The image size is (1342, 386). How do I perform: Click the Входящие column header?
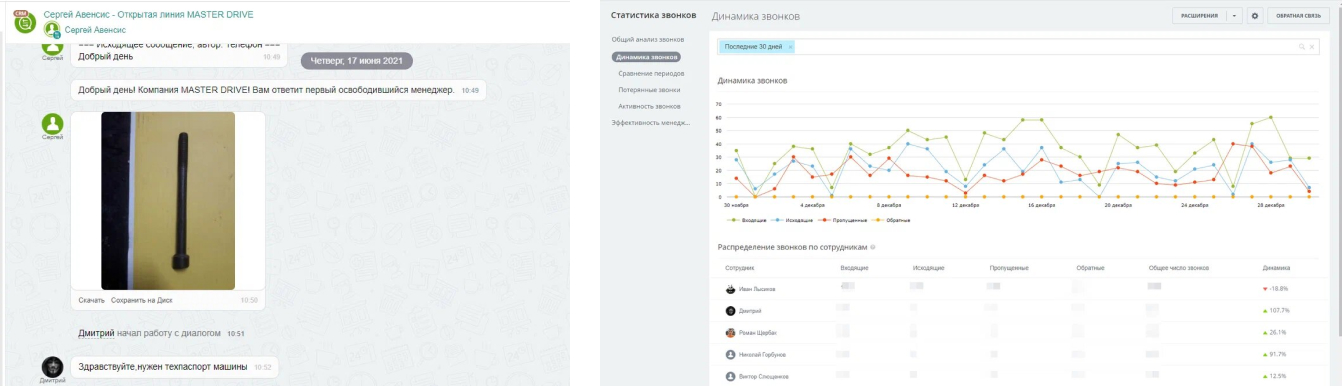(854, 268)
